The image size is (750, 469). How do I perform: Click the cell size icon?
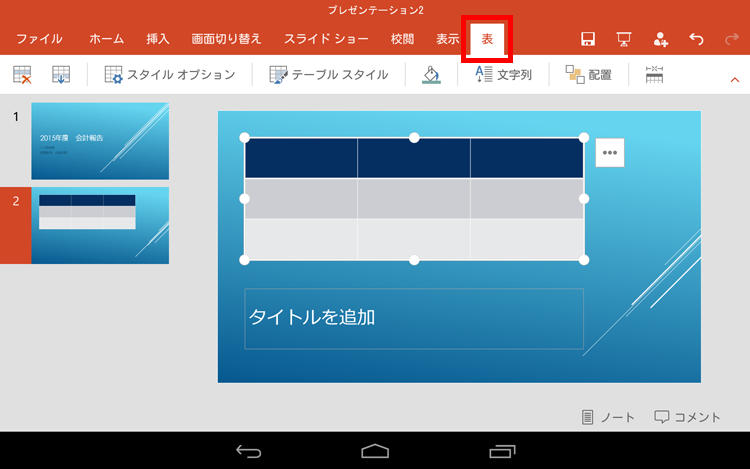tap(654, 75)
